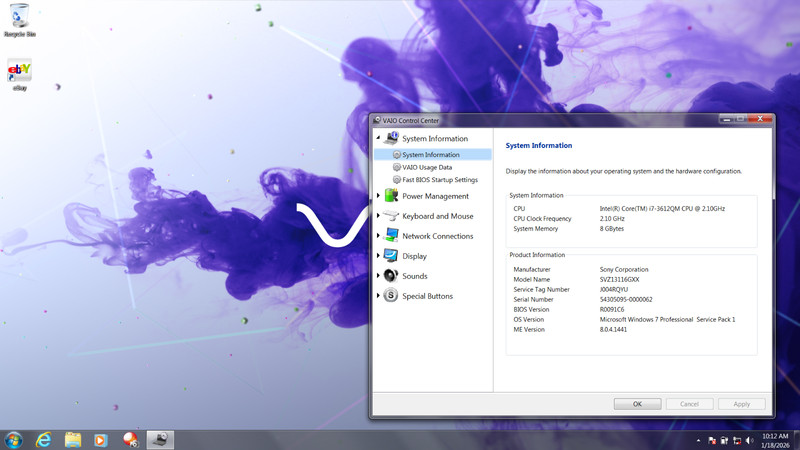
Task: Expand the Display group
Action: (378, 256)
